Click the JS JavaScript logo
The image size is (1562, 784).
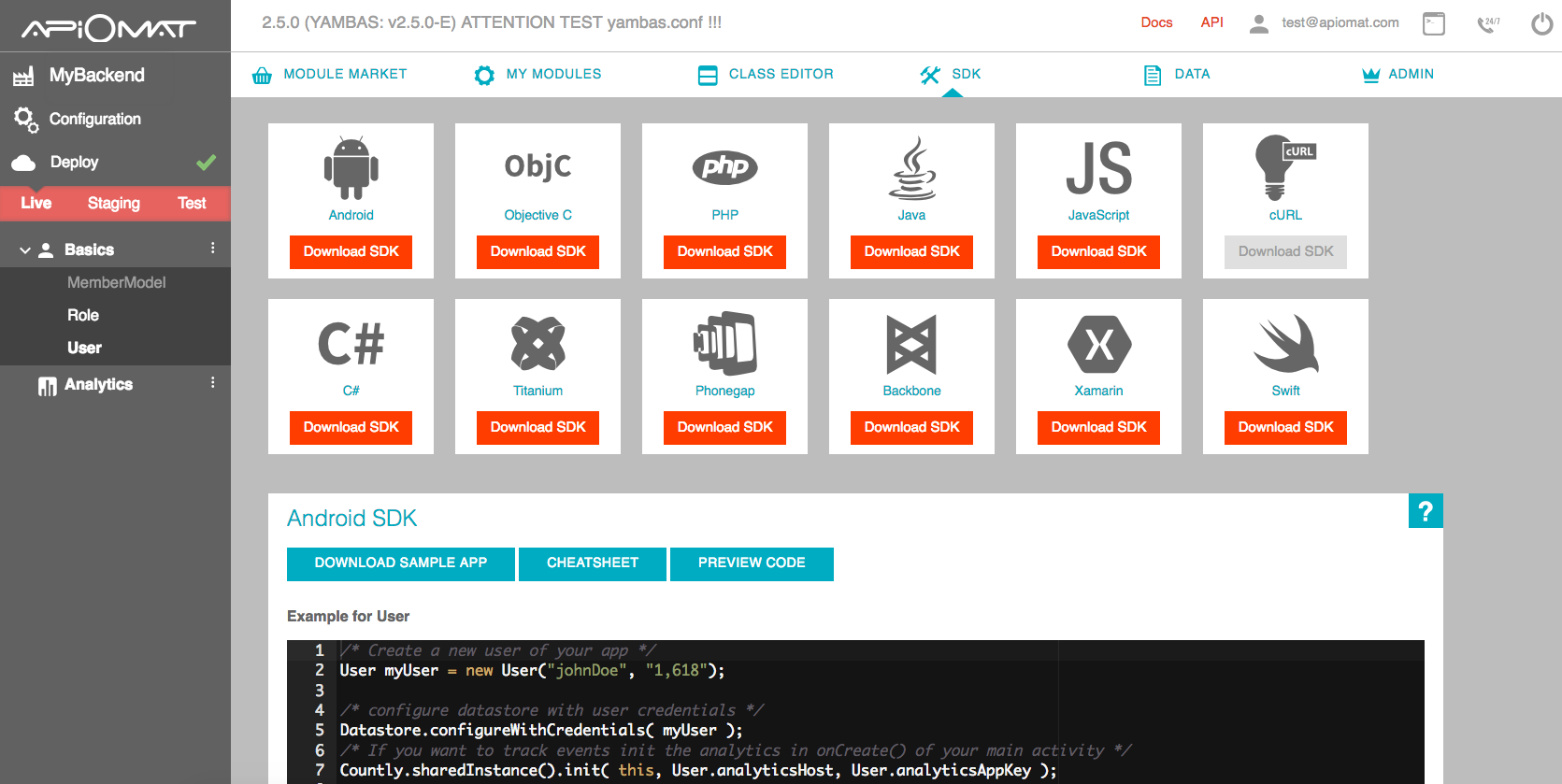click(1098, 168)
